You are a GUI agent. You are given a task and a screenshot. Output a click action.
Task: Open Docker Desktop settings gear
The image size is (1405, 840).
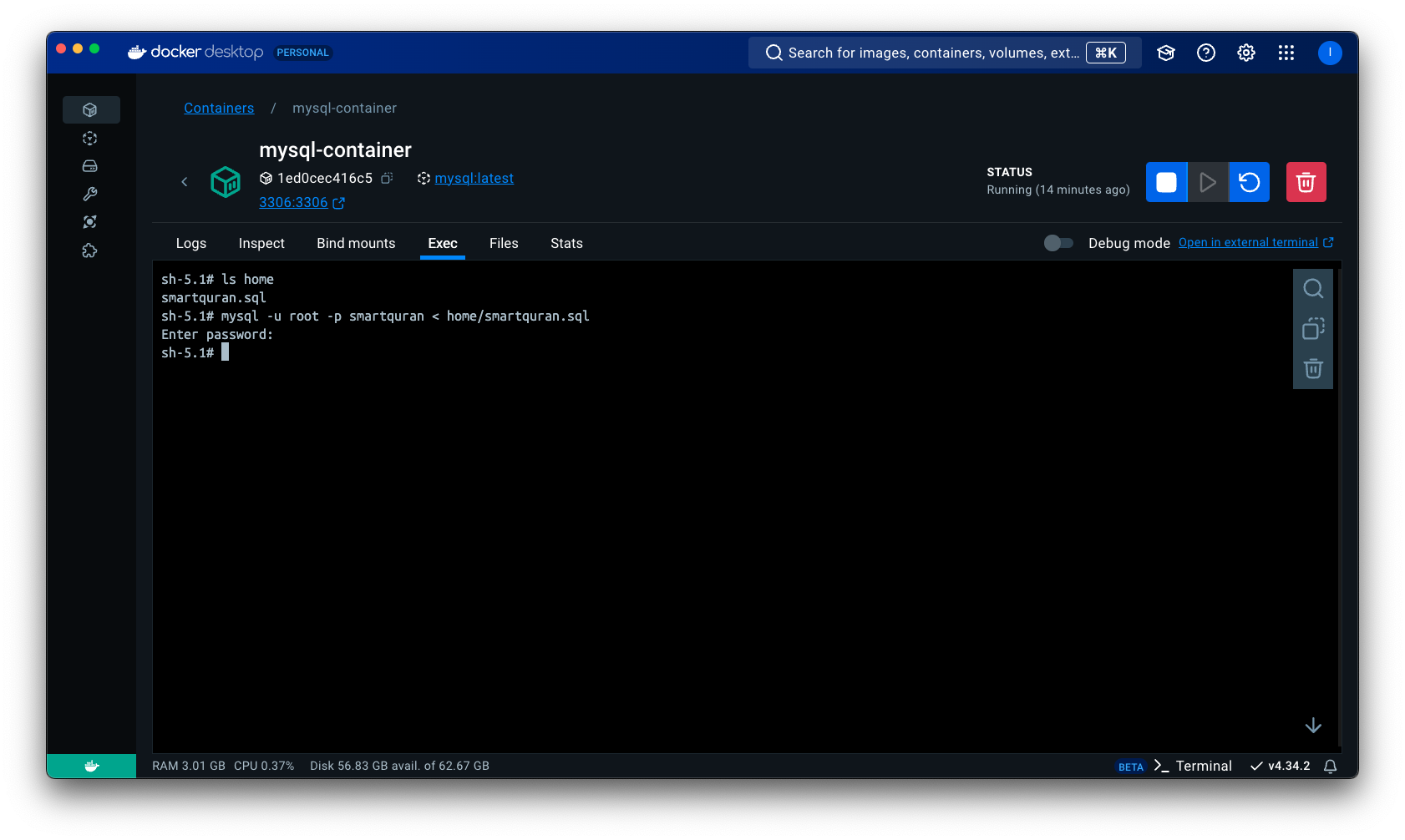tap(1246, 53)
